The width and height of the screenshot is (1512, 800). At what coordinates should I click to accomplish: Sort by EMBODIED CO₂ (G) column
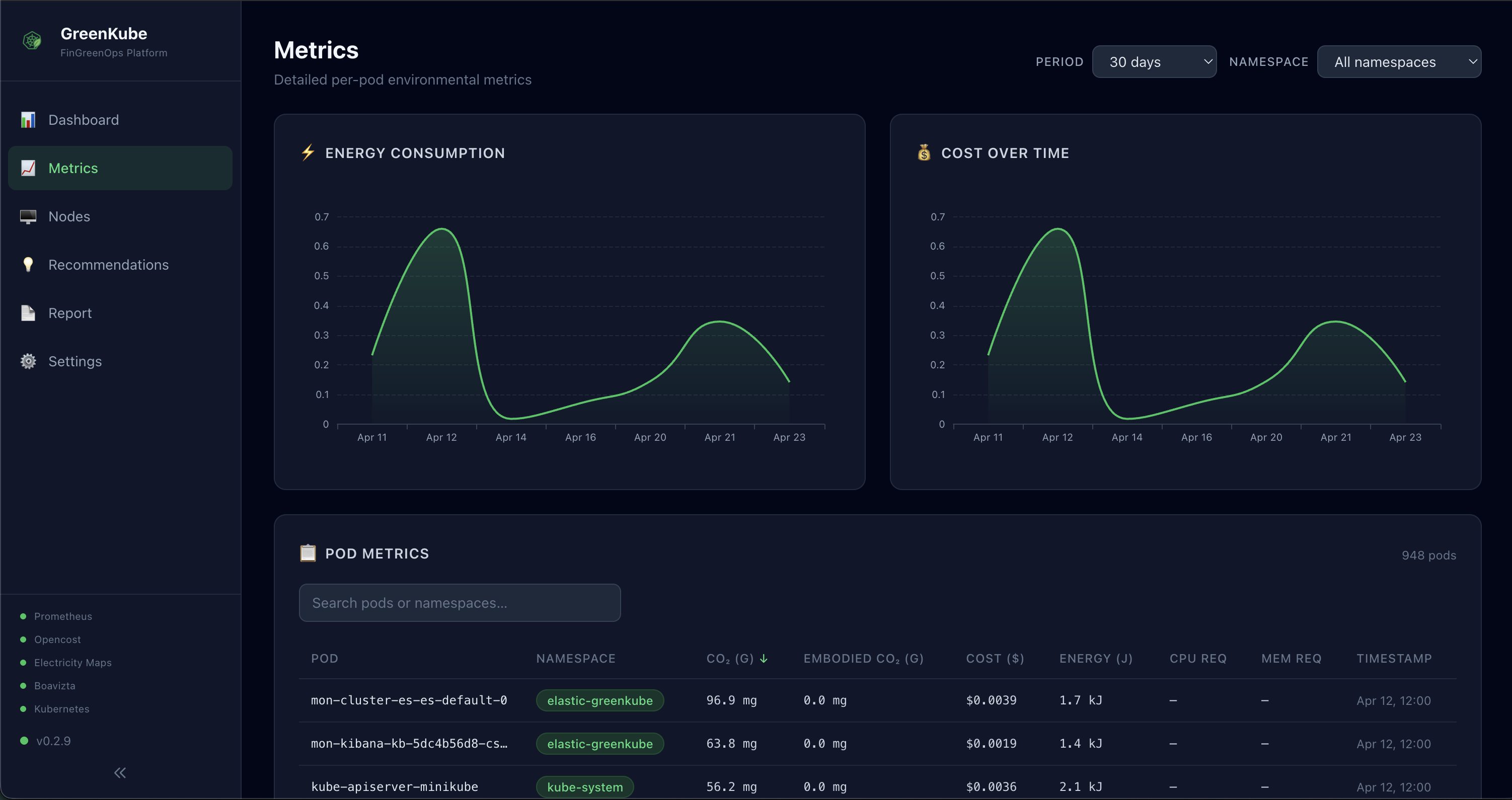[863, 659]
